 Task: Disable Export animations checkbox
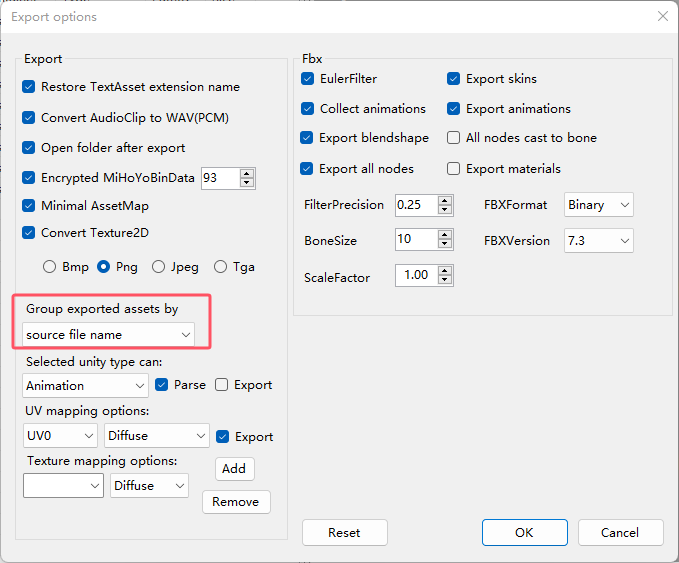coord(453,109)
